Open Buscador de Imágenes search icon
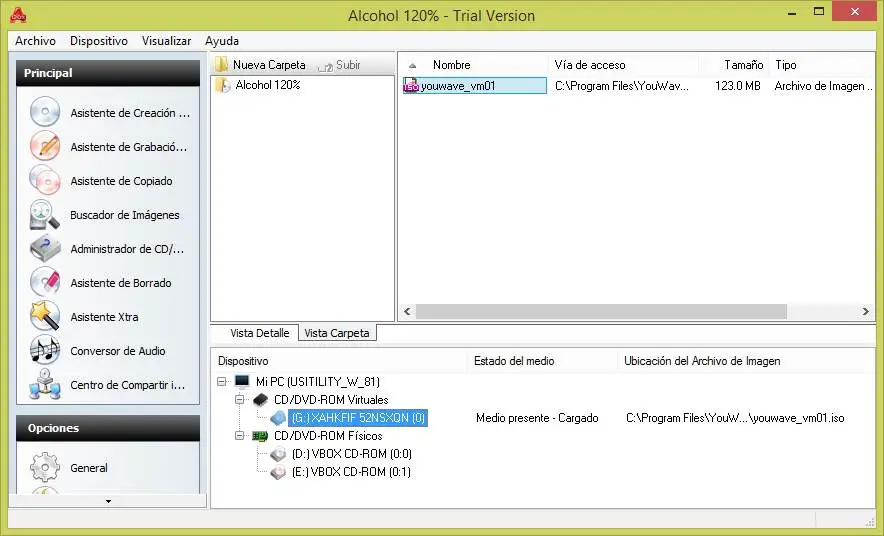 [x=45, y=214]
